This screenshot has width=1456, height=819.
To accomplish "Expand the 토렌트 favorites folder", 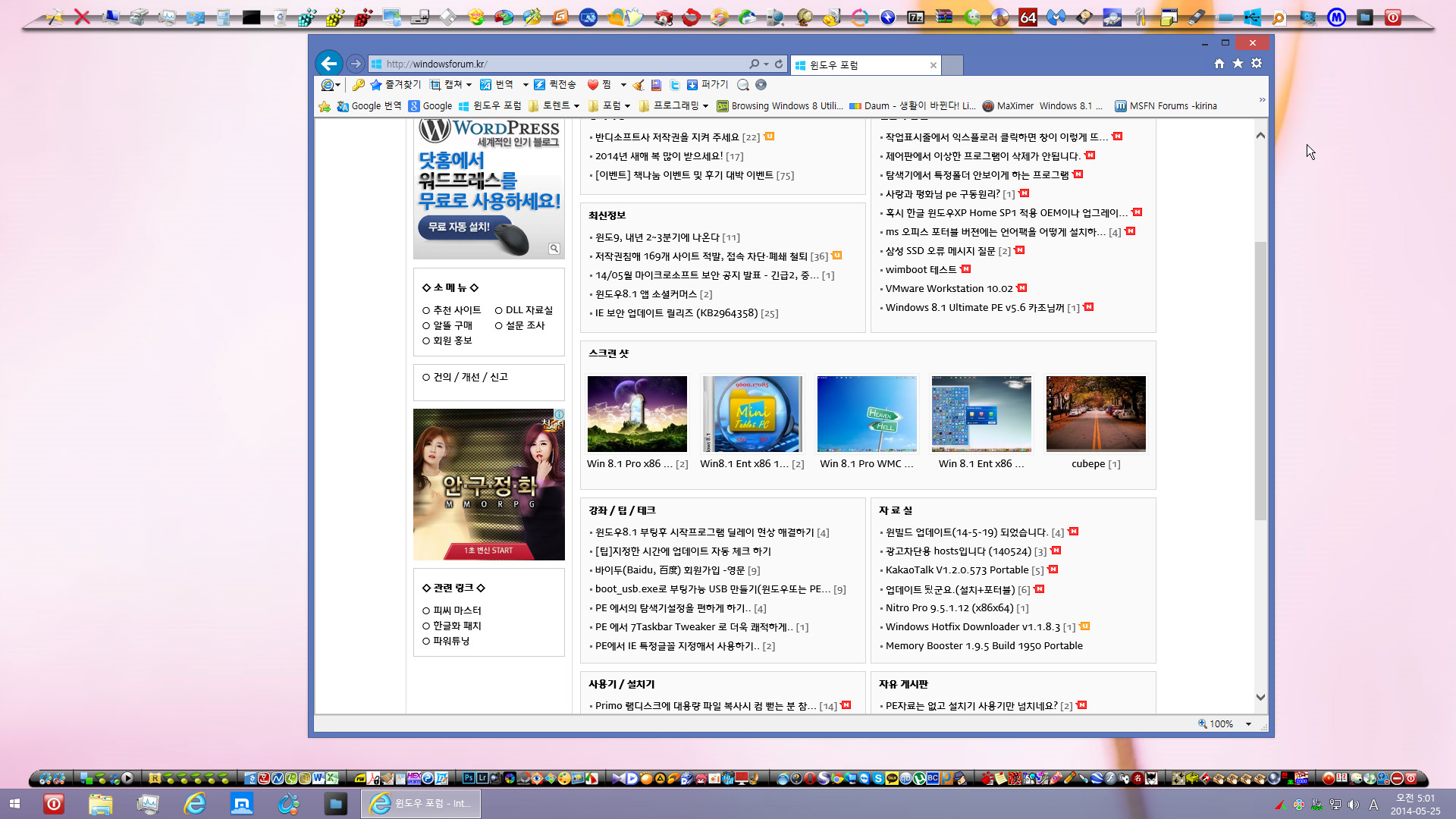I will [x=554, y=106].
